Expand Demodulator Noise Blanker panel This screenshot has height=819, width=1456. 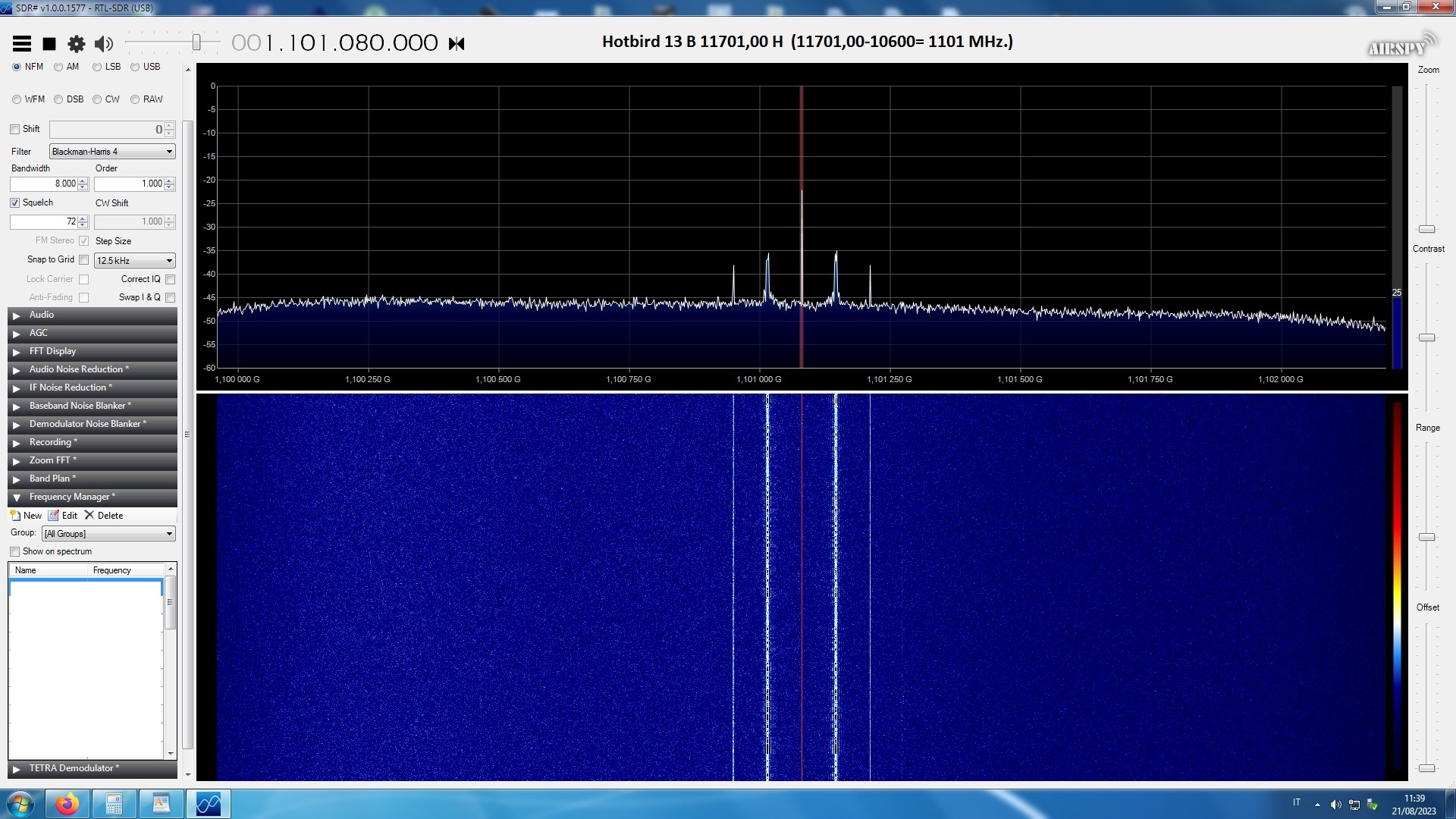pyautogui.click(x=93, y=425)
